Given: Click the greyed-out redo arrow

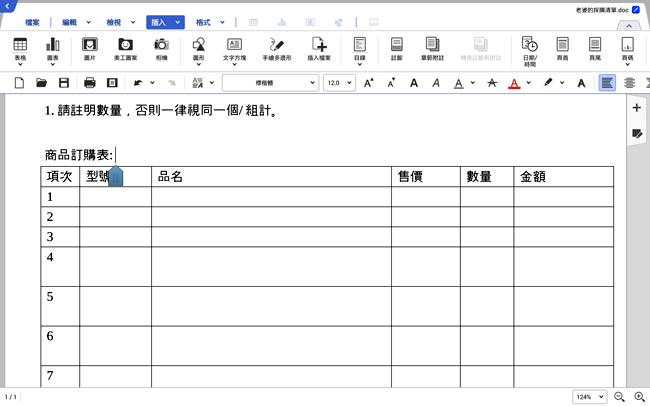Looking at the screenshot, I should click(171, 83).
